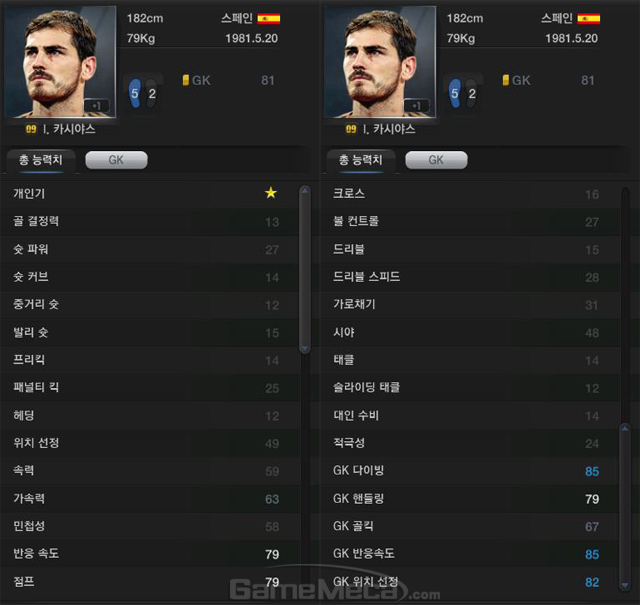Click the right Casillas player portrait
The image size is (640, 605).
380,62
